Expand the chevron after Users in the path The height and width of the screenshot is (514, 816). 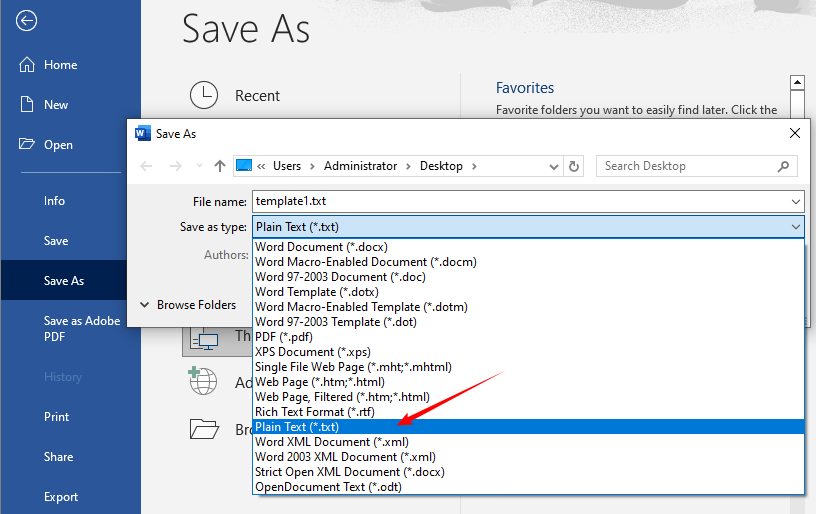click(x=312, y=166)
